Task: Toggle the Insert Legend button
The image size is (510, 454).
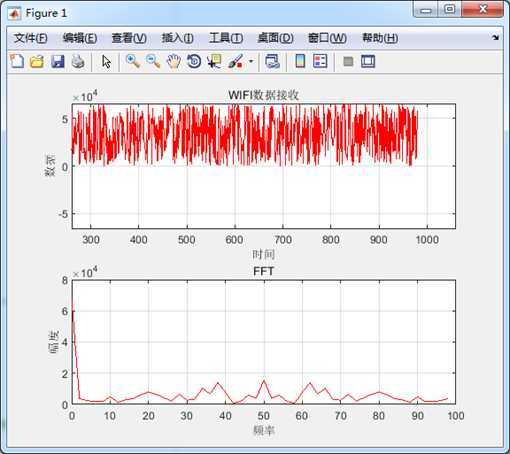Action: [320, 62]
